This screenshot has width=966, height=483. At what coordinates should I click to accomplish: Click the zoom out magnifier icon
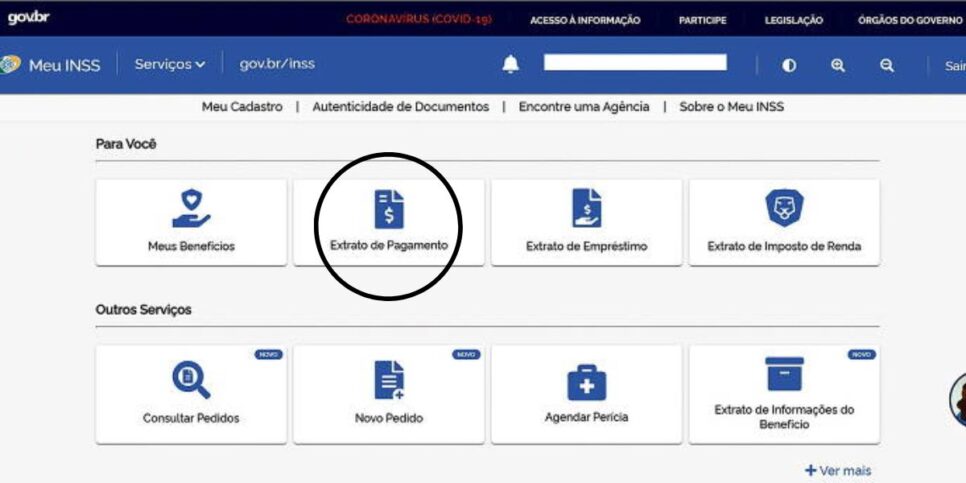887,65
